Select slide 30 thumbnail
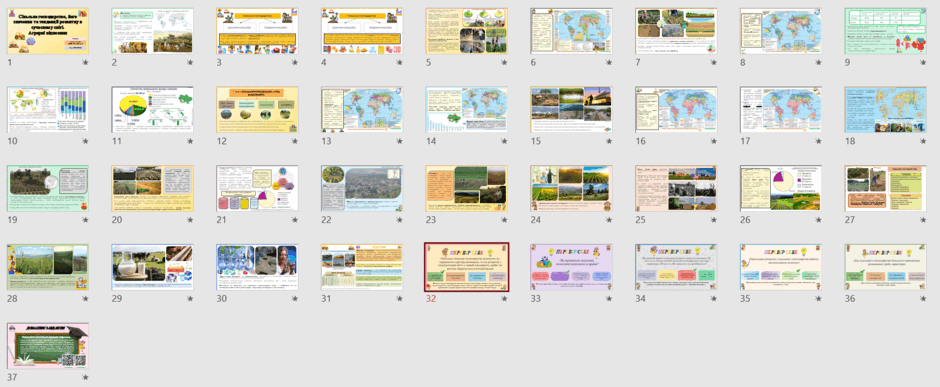This screenshot has height=387, width=940. pyautogui.click(x=257, y=267)
